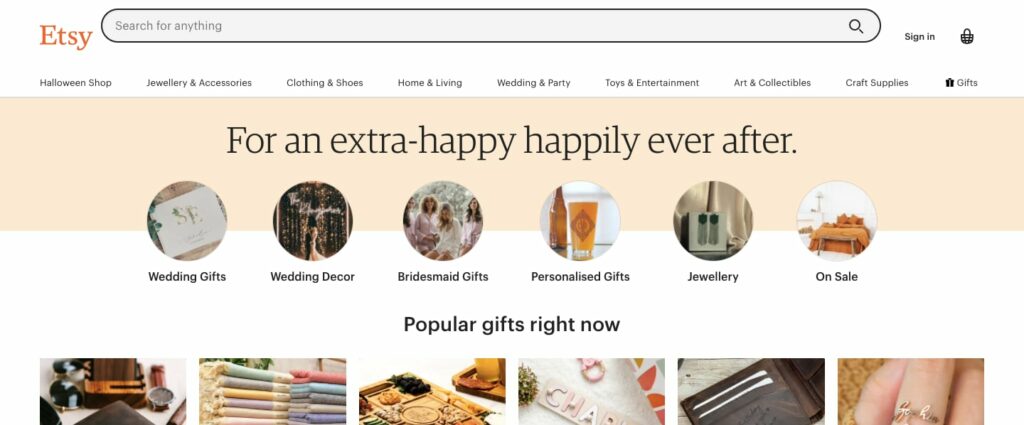The image size is (1024, 425).
Task: Open the Bridesmaid Gifts circle image
Action: click(443, 221)
